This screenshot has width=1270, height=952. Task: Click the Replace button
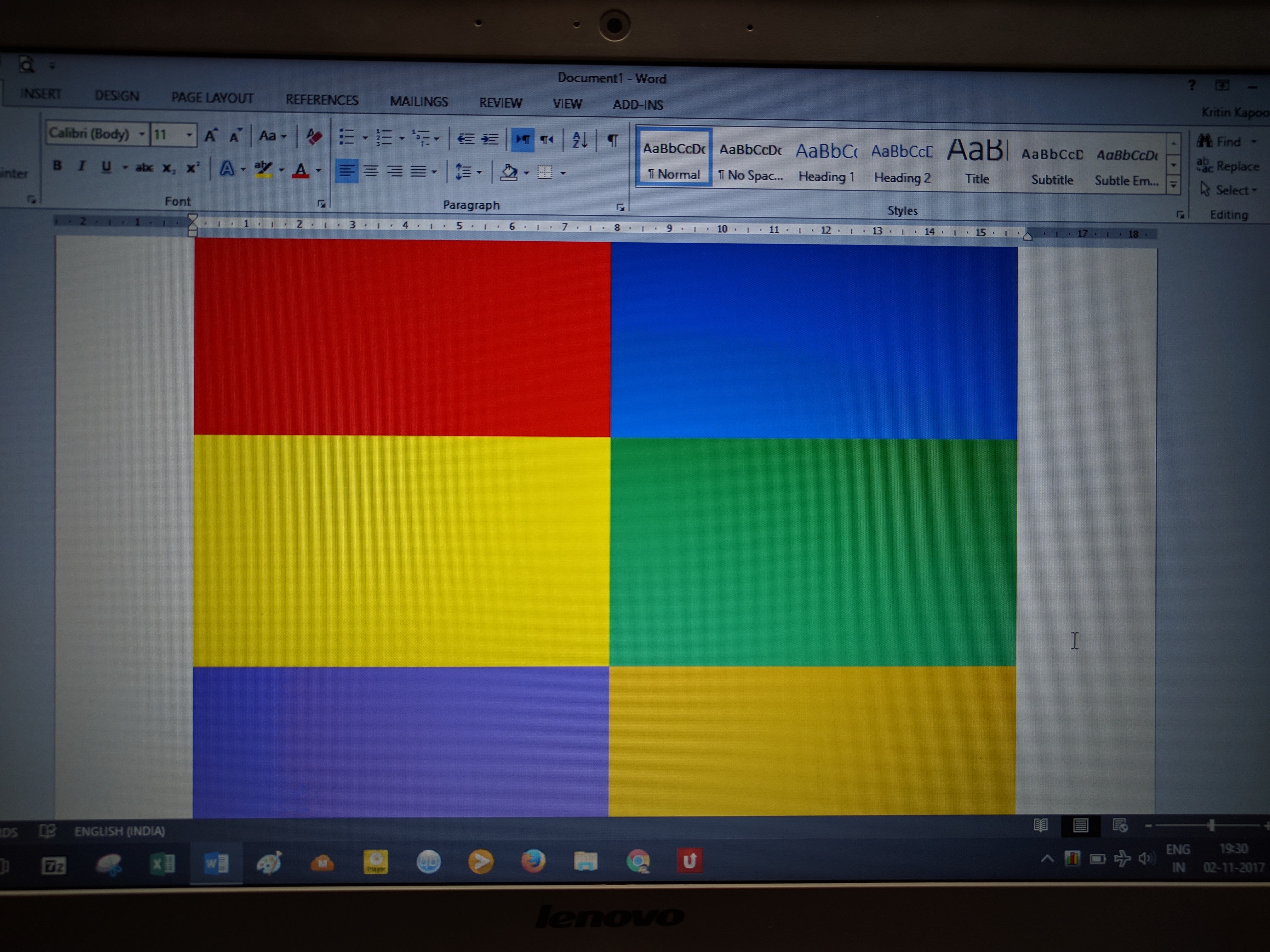tap(1228, 166)
